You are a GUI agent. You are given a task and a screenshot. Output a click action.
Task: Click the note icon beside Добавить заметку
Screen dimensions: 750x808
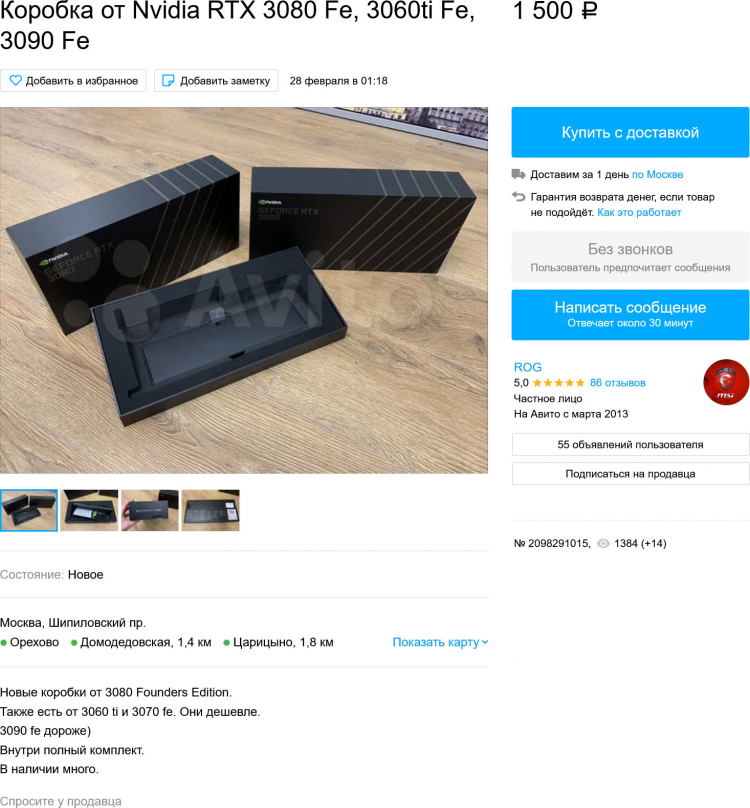click(168, 80)
